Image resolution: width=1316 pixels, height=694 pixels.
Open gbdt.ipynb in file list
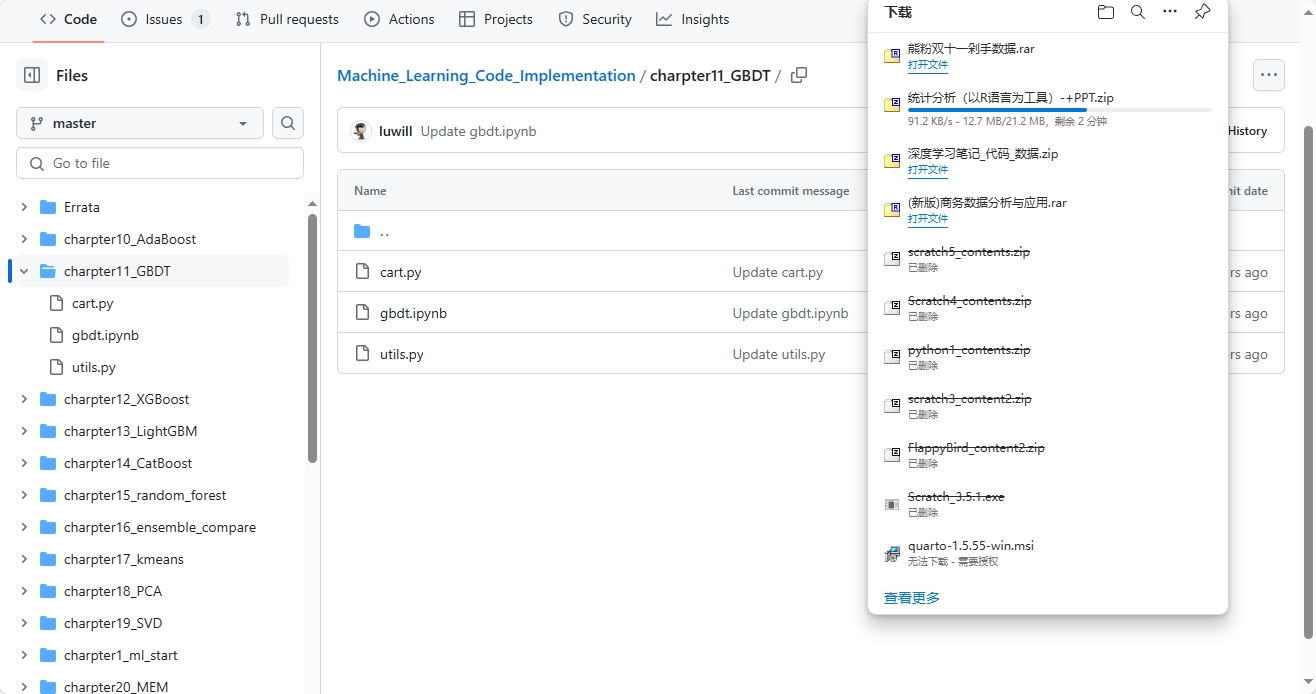(x=413, y=313)
